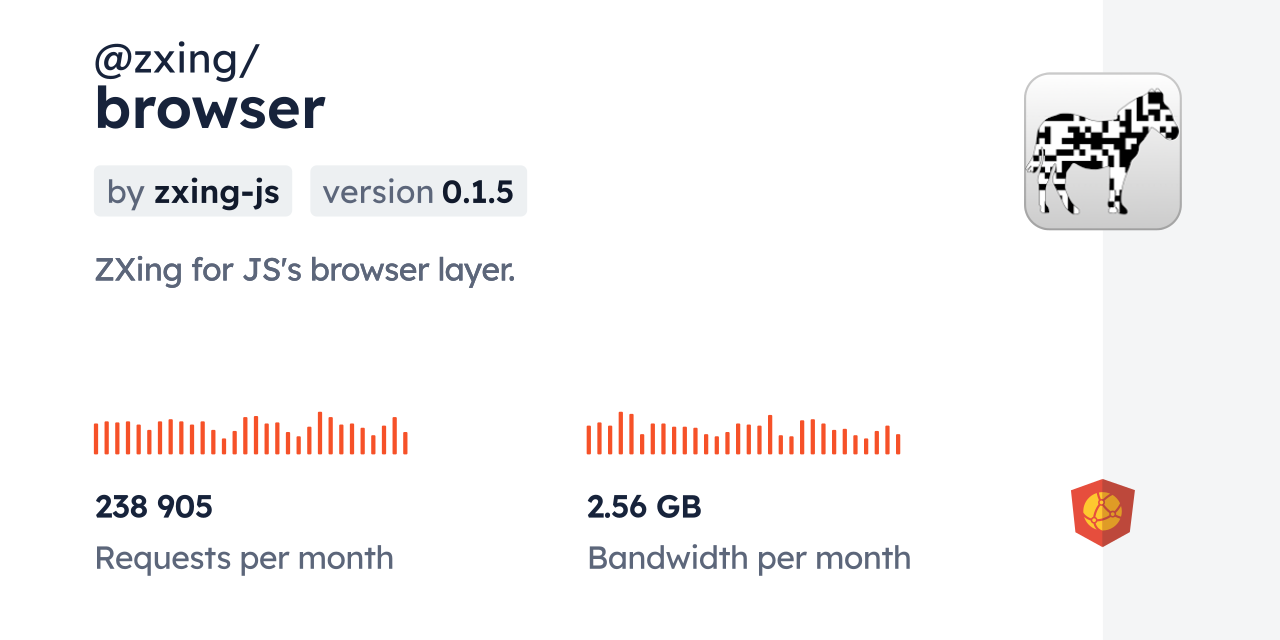Click the grey panel on the right edge
Viewport: 1280px width, 640px height.
(x=1191, y=320)
